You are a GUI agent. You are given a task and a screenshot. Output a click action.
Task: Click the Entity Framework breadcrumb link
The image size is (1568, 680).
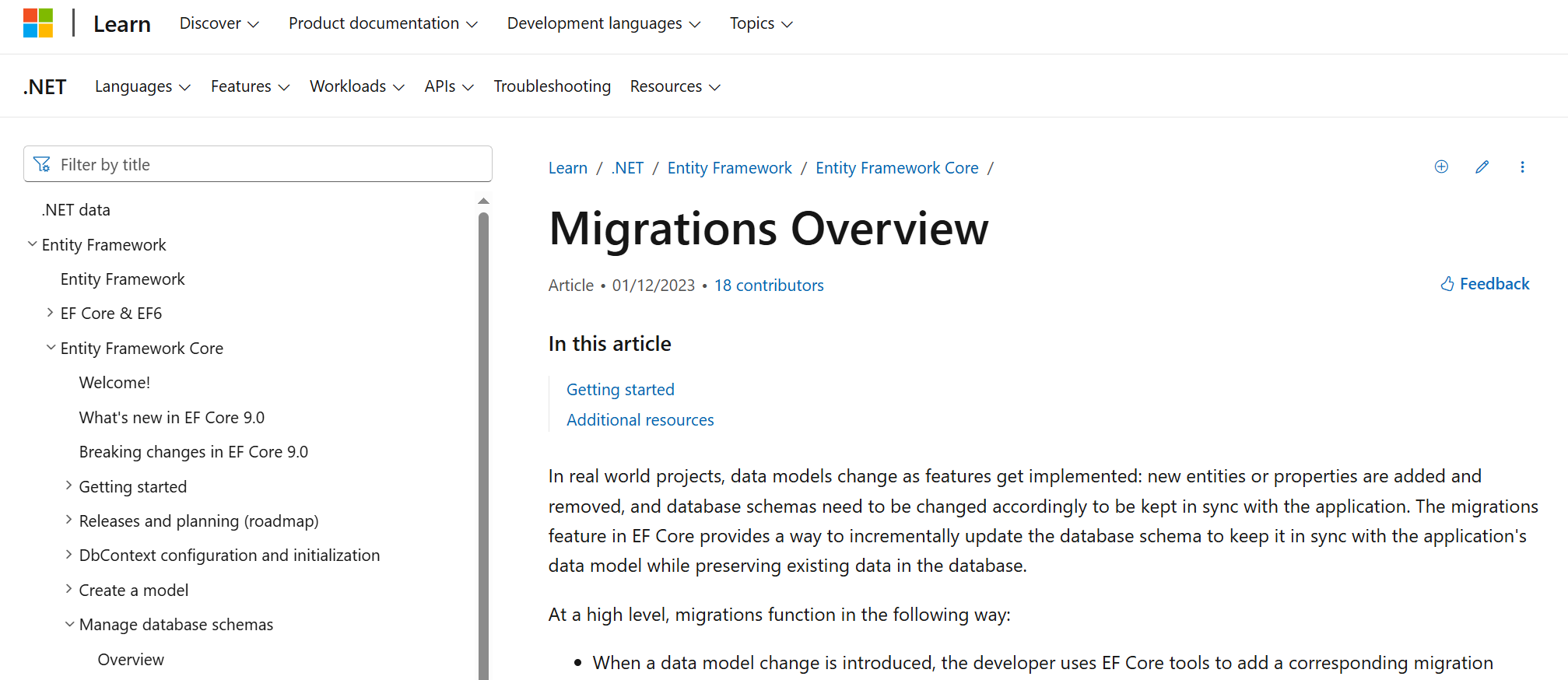click(730, 168)
